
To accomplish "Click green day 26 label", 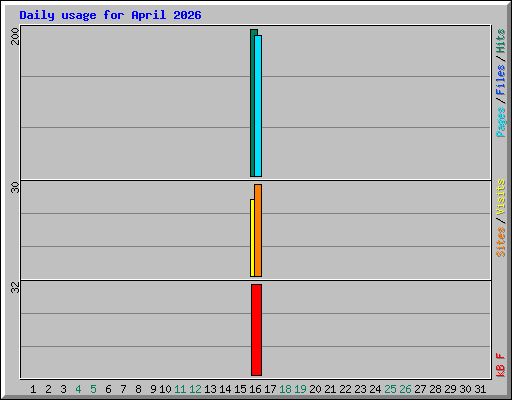I will [x=405, y=389].
